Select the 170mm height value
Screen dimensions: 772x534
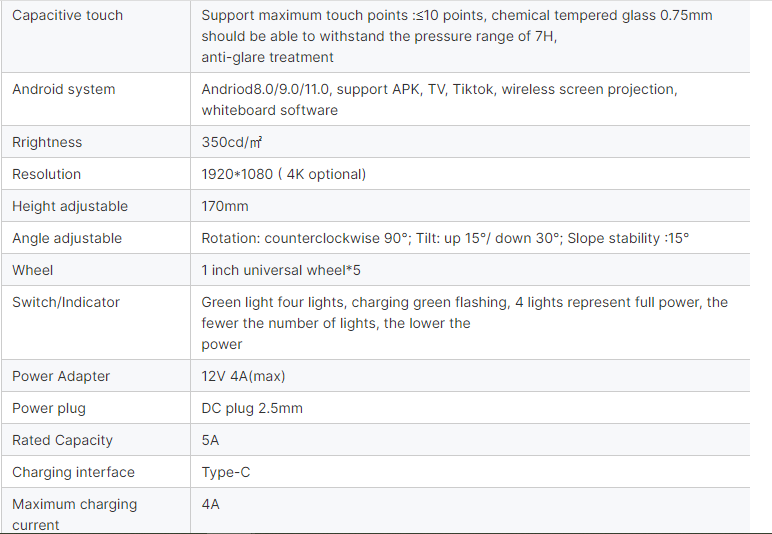[225, 207]
